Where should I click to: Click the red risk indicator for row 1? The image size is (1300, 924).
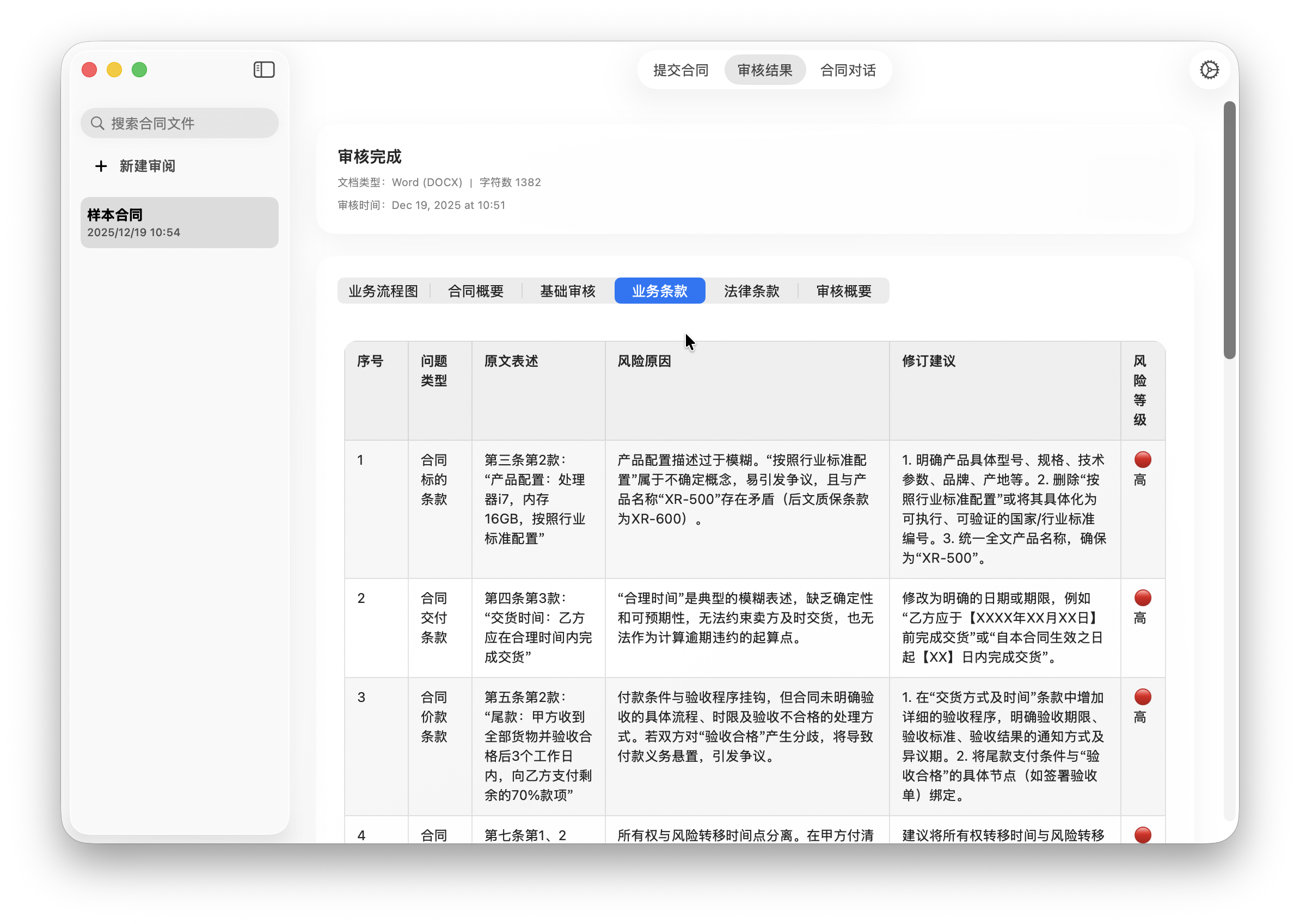coord(1141,460)
